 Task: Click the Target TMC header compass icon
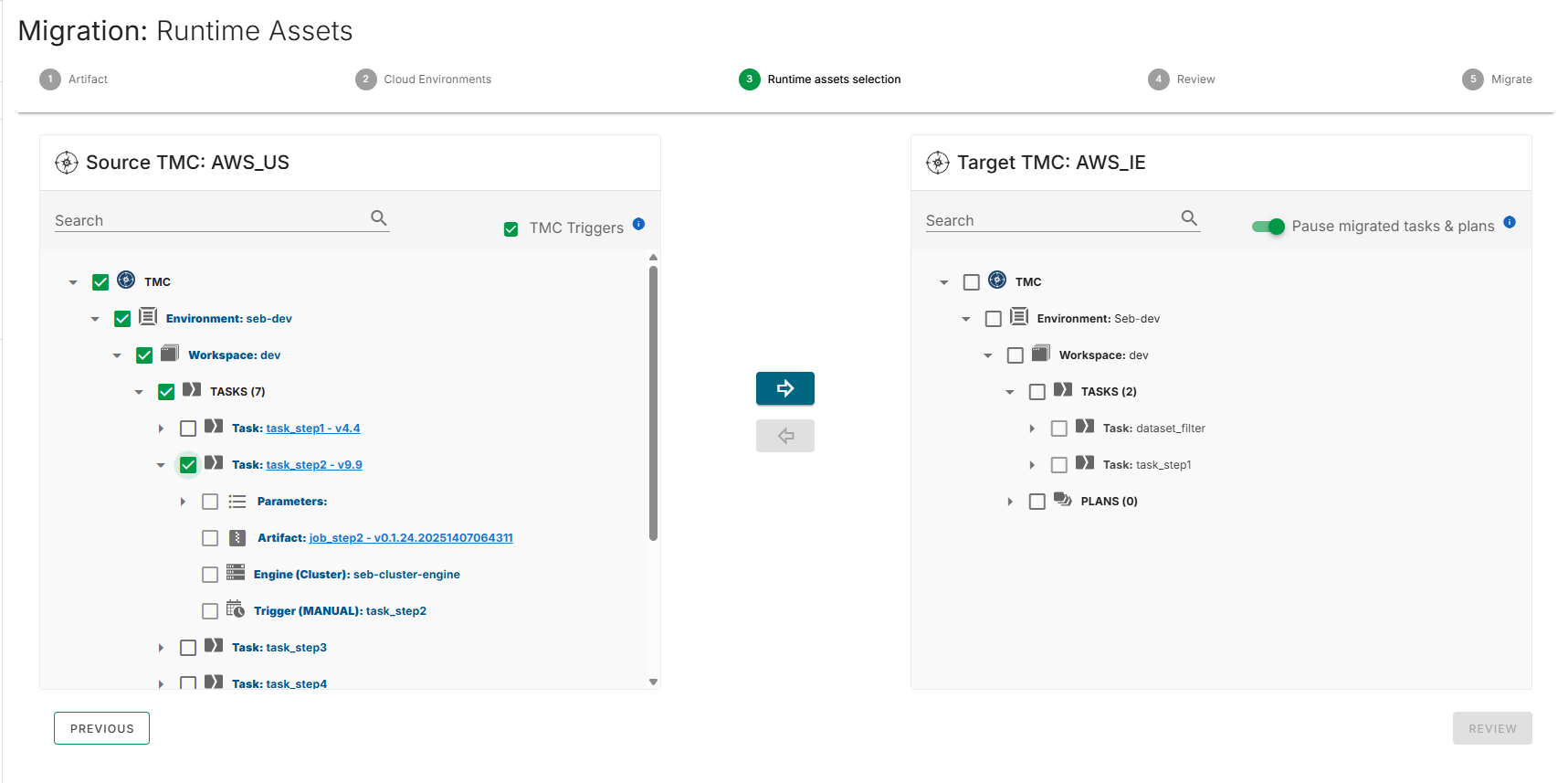point(938,163)
